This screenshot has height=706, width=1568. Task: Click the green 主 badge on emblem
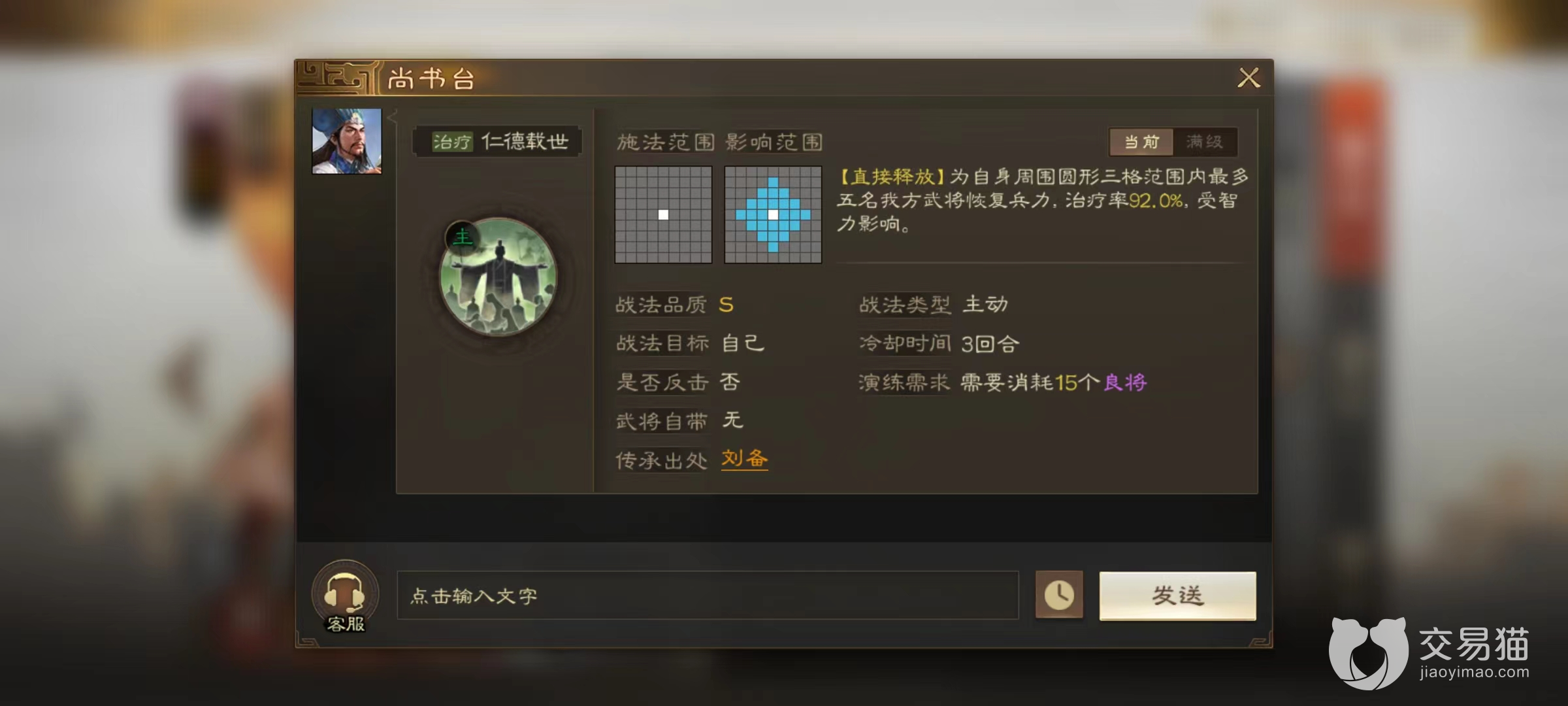coord(463,237)
